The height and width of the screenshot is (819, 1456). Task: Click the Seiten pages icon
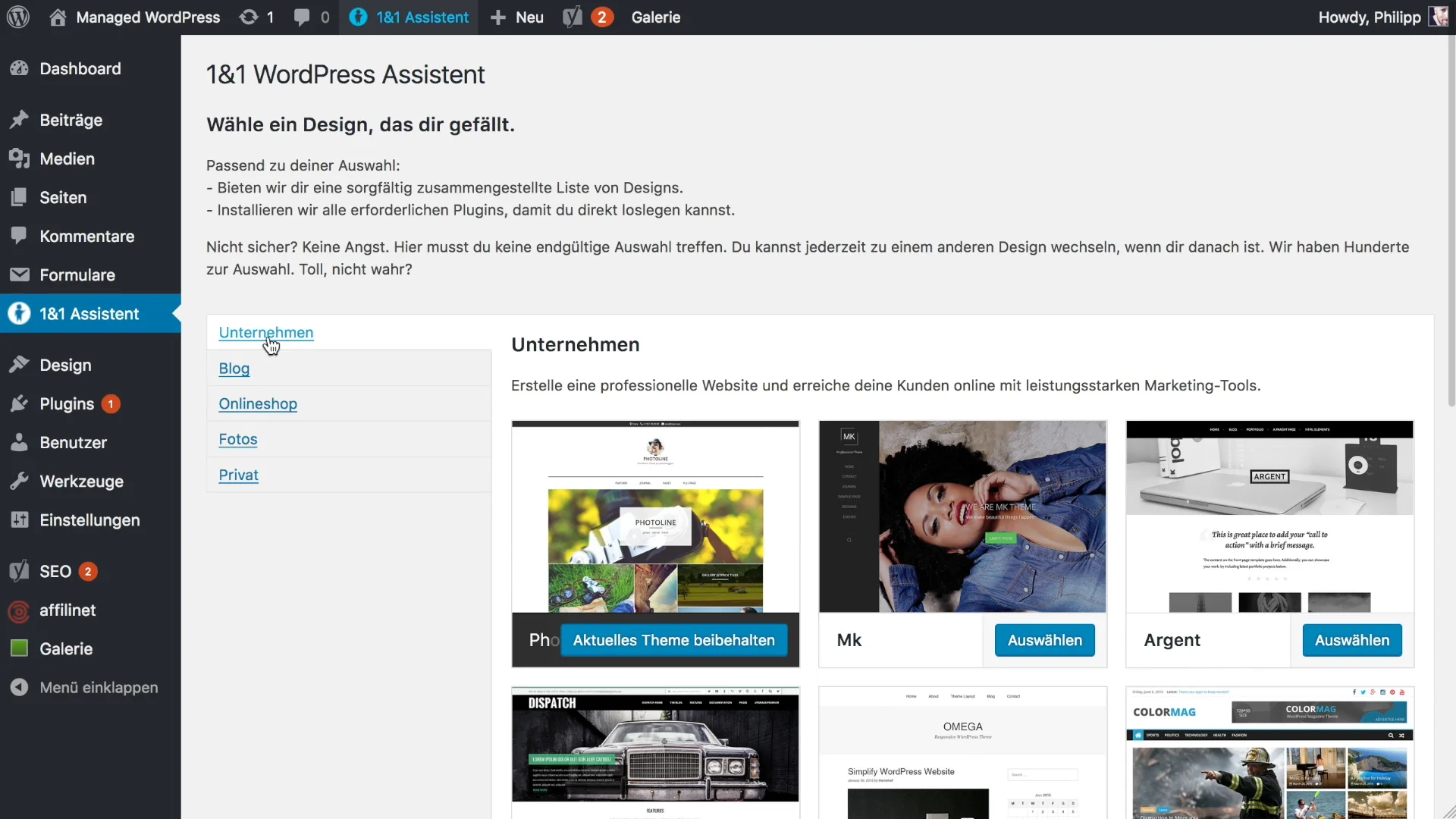(20, 197)
